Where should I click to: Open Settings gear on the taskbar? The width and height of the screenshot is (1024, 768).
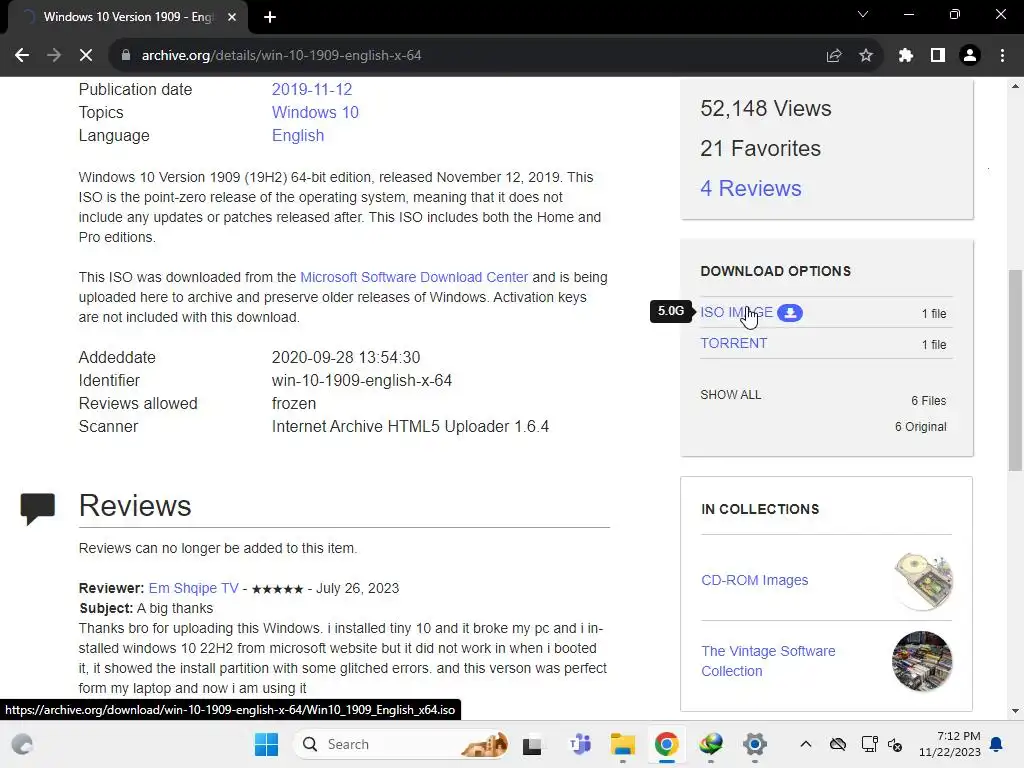754,744
